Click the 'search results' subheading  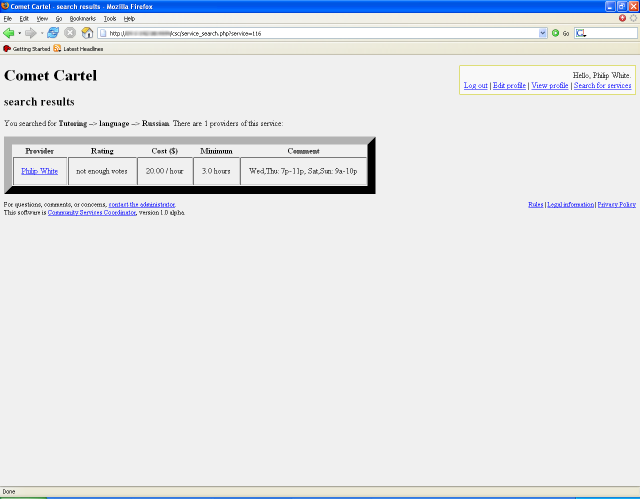coord(39,102)
